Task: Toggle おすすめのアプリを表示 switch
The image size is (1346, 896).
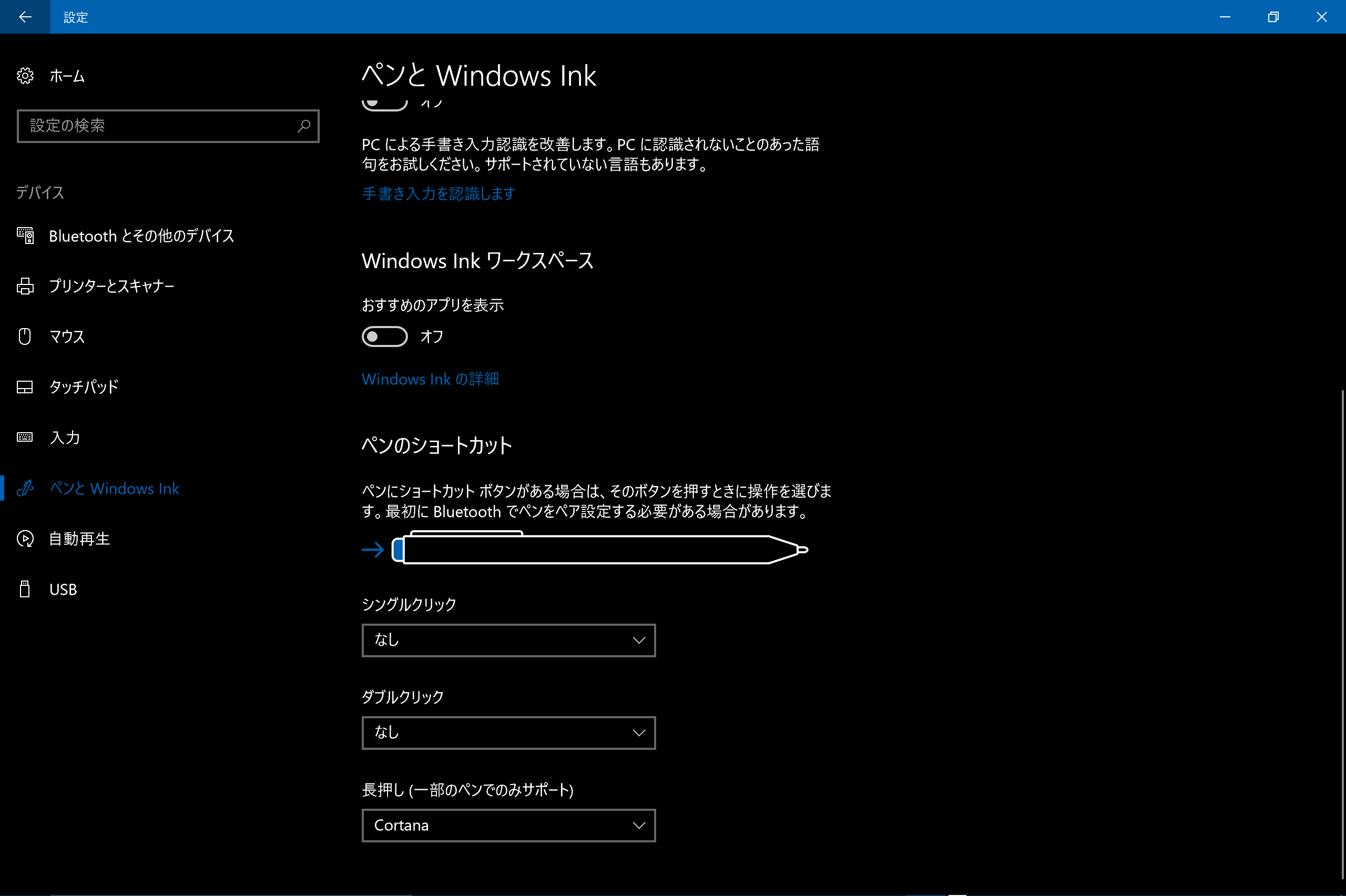Action: pyautogui.click(x=384, y=337)
